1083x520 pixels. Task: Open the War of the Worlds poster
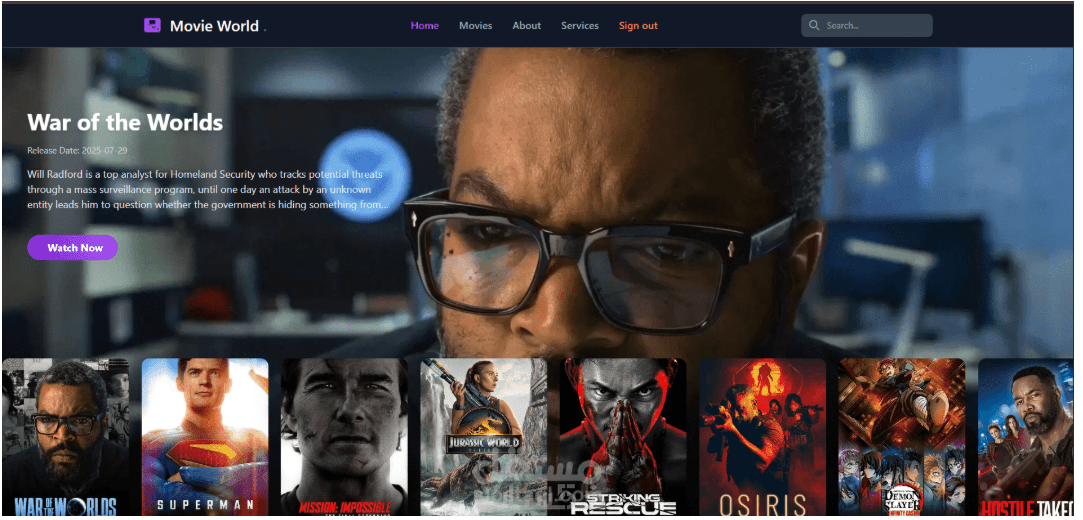coord(65,437)
